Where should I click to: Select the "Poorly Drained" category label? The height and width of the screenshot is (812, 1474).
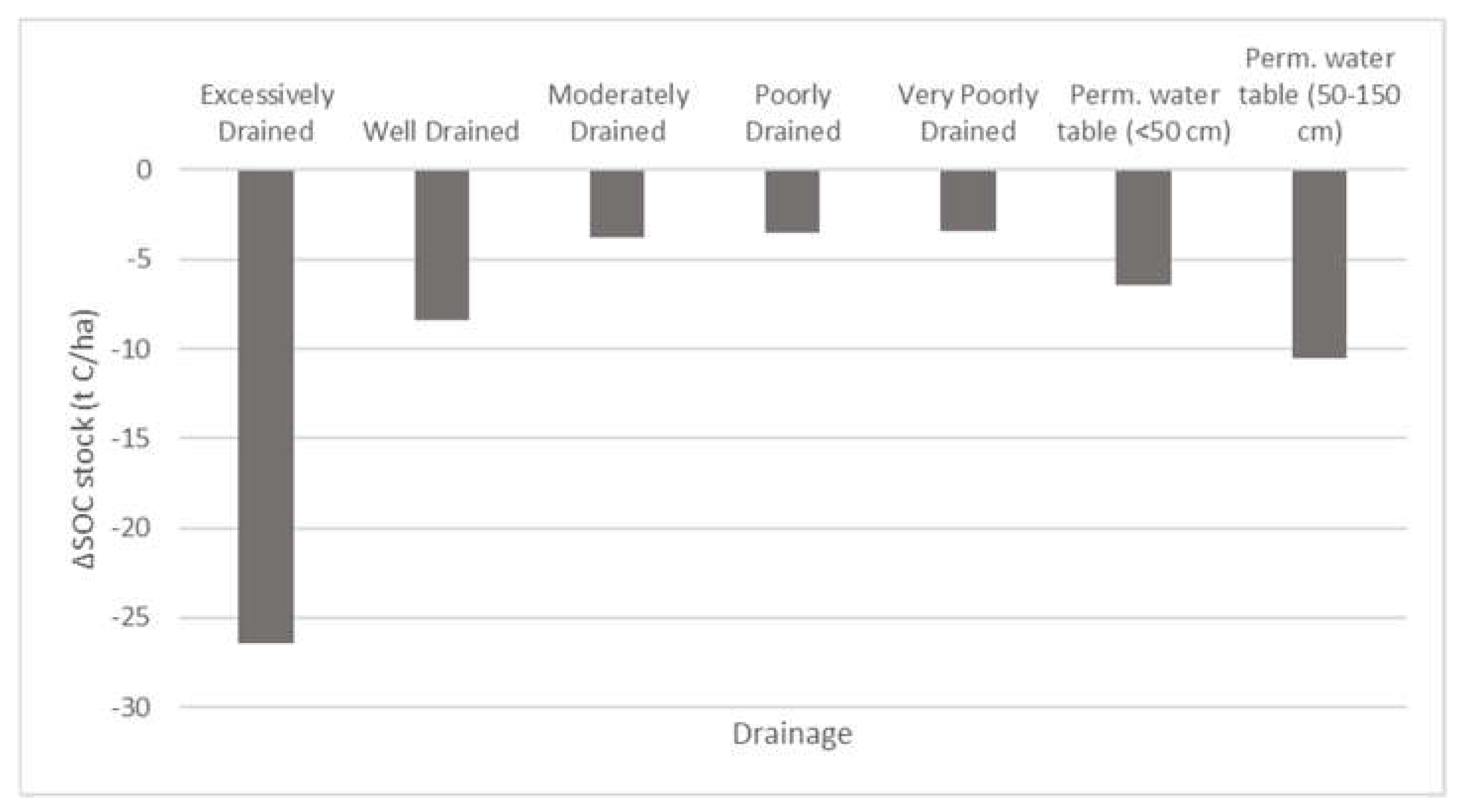coord(793,113)
